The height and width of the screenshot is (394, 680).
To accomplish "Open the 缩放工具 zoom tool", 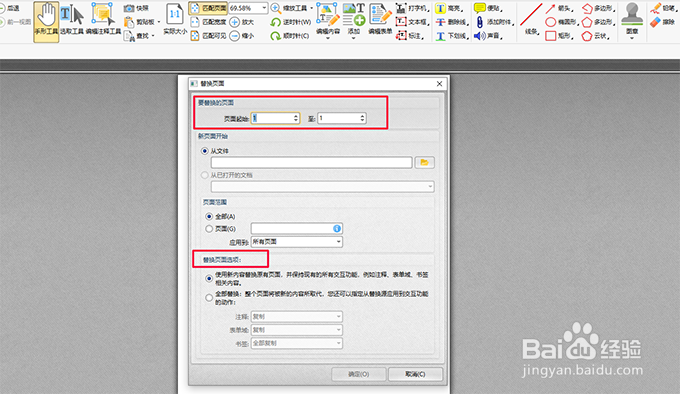I will (x=291, y=8).
